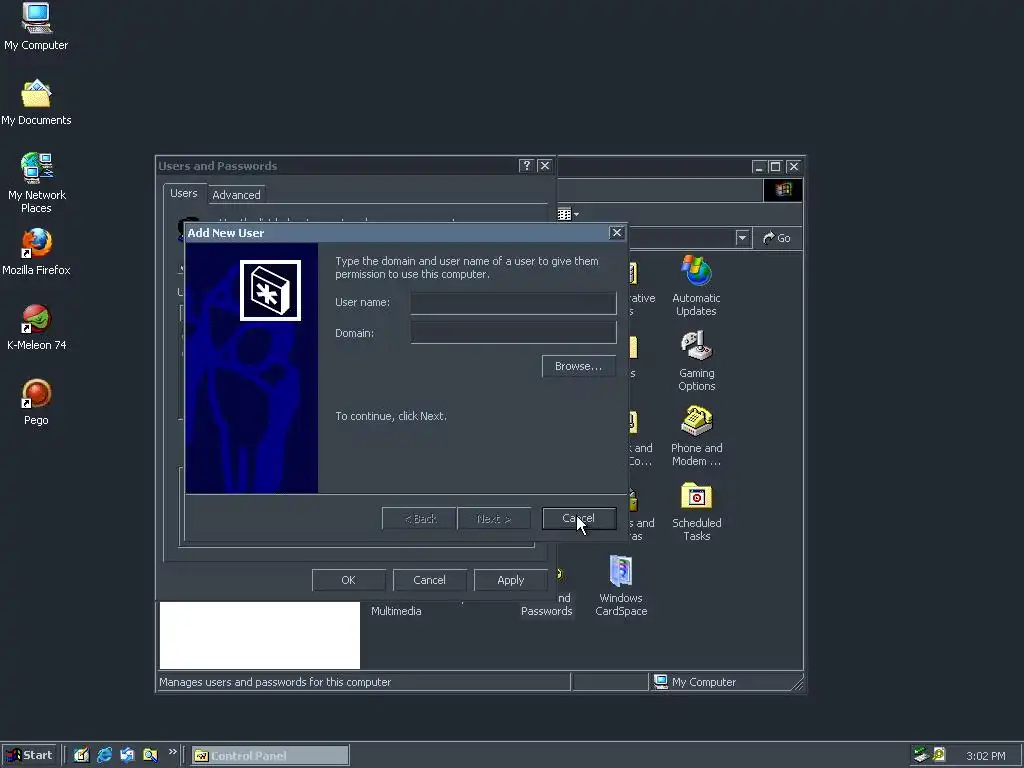Close the Add New User dialog
Screen dimensions: 1024x768
tap(616, 232)
